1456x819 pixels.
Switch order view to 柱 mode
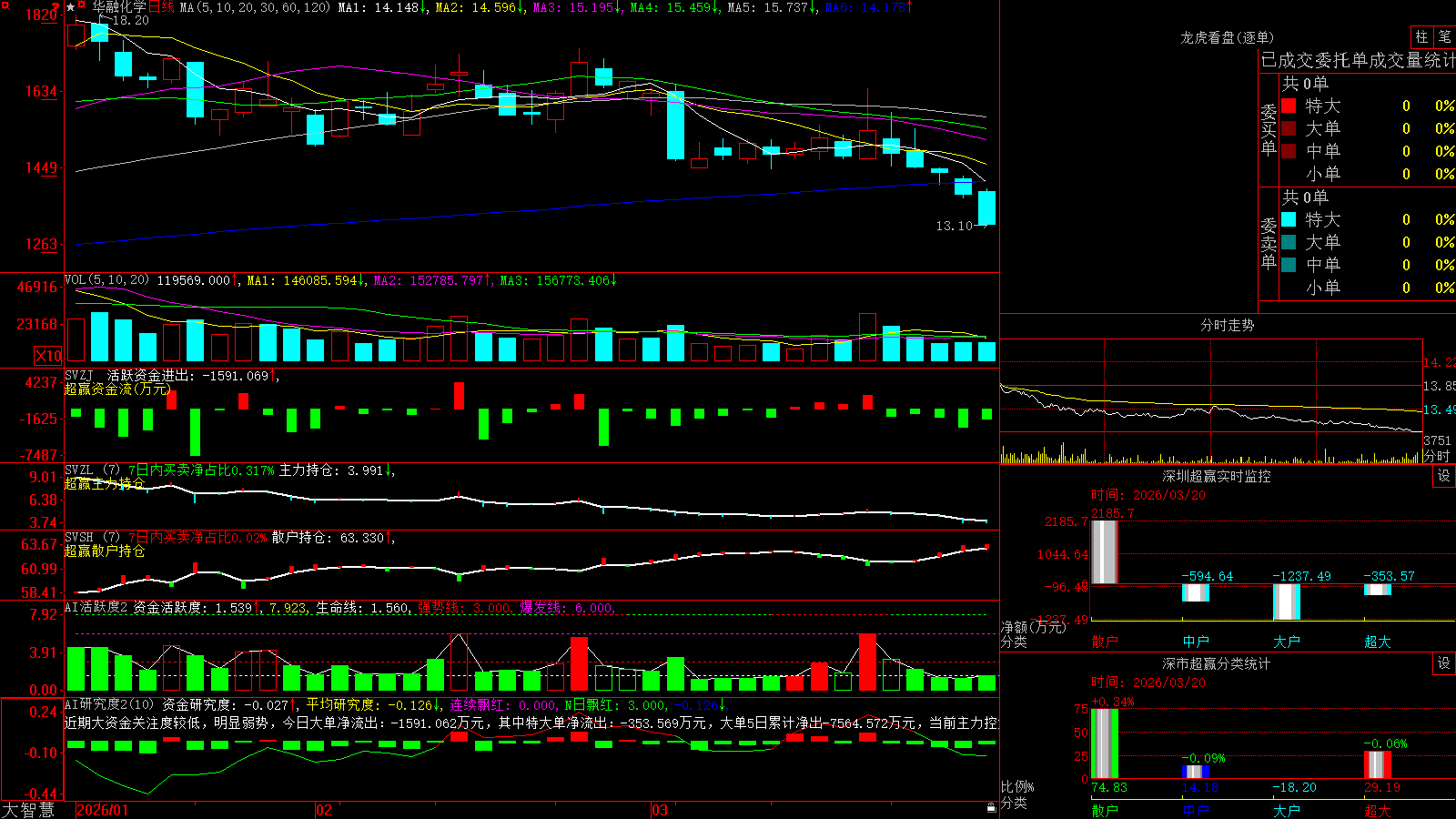1421,36
